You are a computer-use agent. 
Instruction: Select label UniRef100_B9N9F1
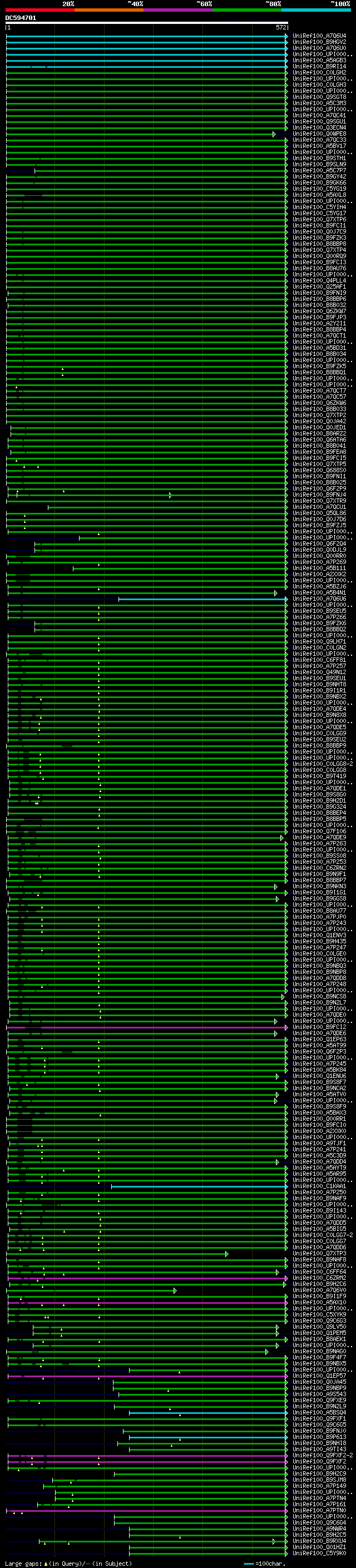319,873
